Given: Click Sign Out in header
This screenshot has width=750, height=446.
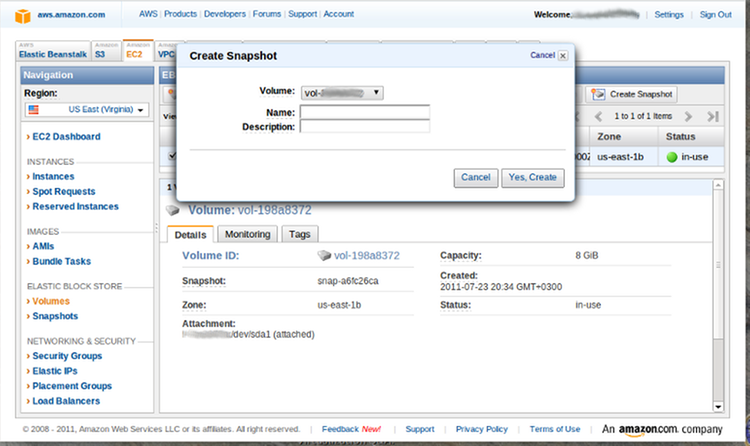Looking at the screenshot, I should coord(716,15).
